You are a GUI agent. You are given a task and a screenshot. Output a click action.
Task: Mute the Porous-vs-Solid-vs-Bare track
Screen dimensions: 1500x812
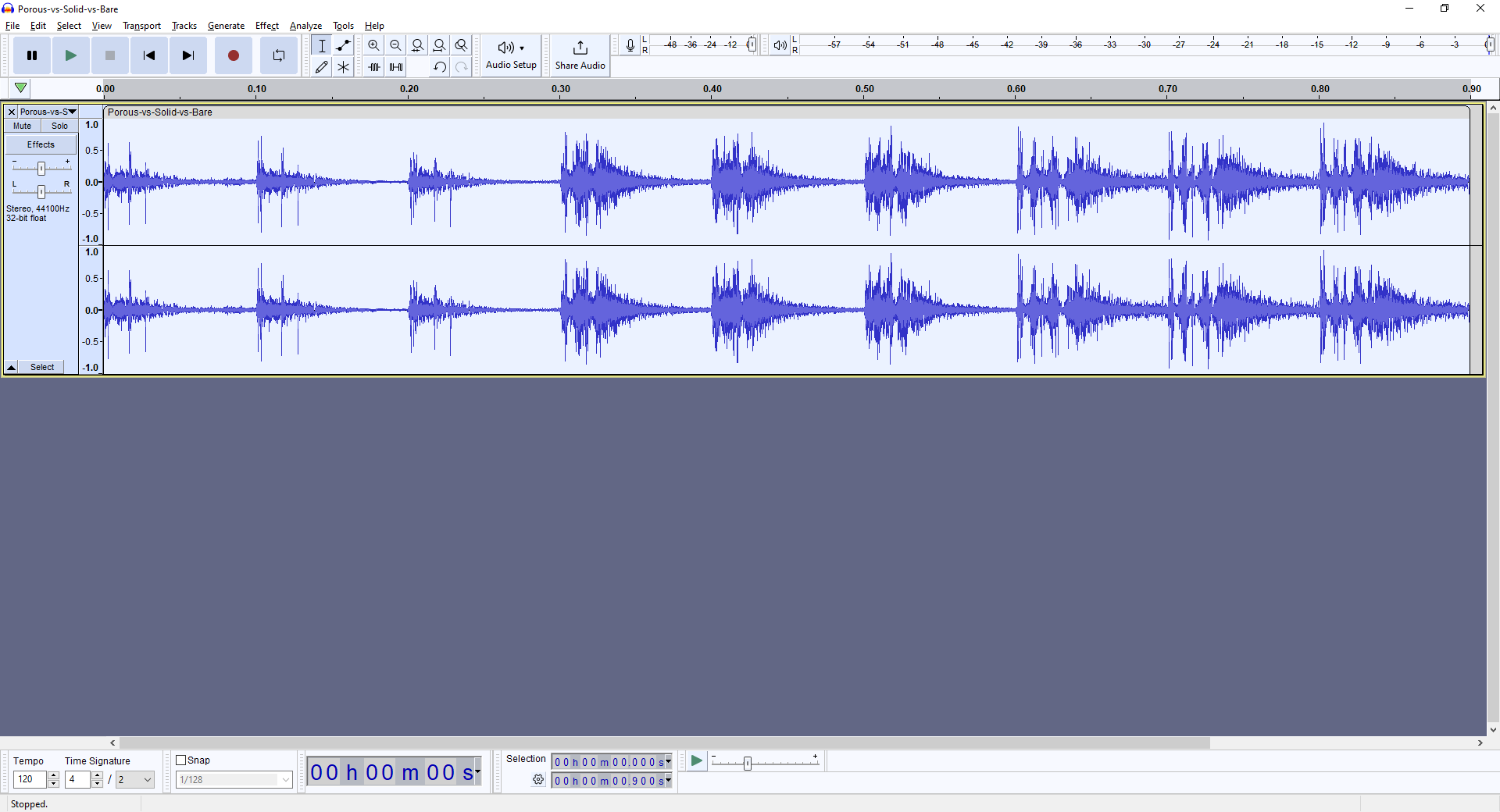pyautogui.click(x=23, y=126)
